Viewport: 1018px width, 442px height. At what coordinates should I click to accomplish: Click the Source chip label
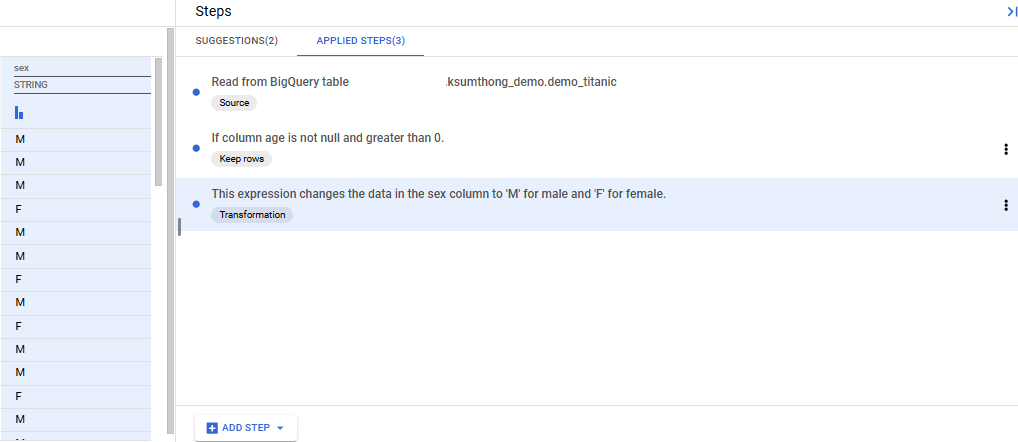pyautogui.click(x=234, y=103)
